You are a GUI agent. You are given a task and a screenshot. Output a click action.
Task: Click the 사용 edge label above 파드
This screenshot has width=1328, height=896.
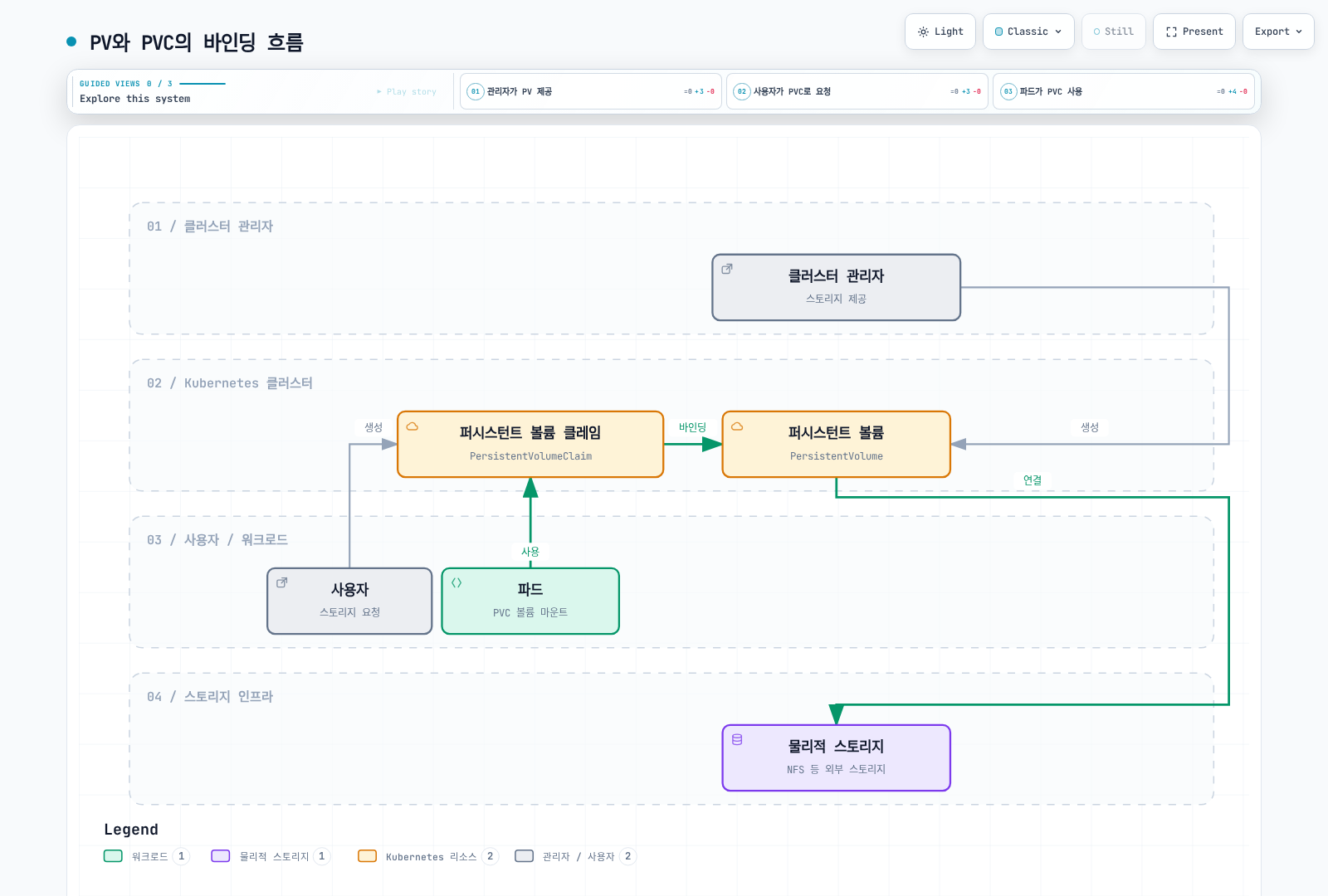530,552
